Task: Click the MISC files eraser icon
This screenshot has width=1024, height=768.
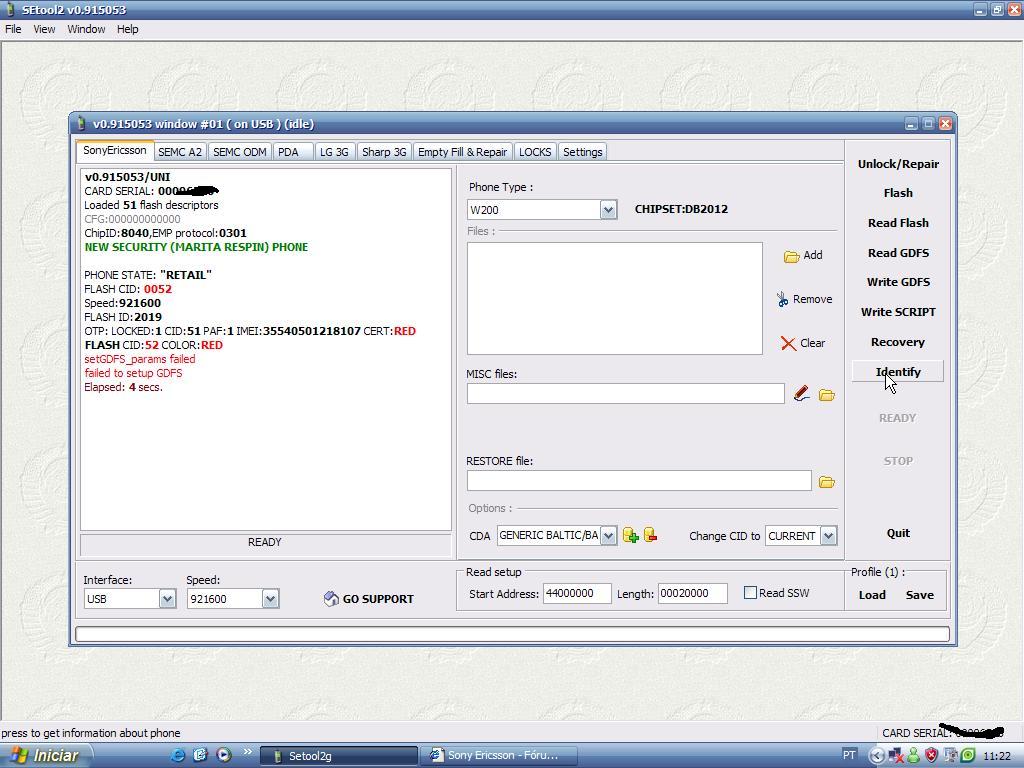Action: 801,394
